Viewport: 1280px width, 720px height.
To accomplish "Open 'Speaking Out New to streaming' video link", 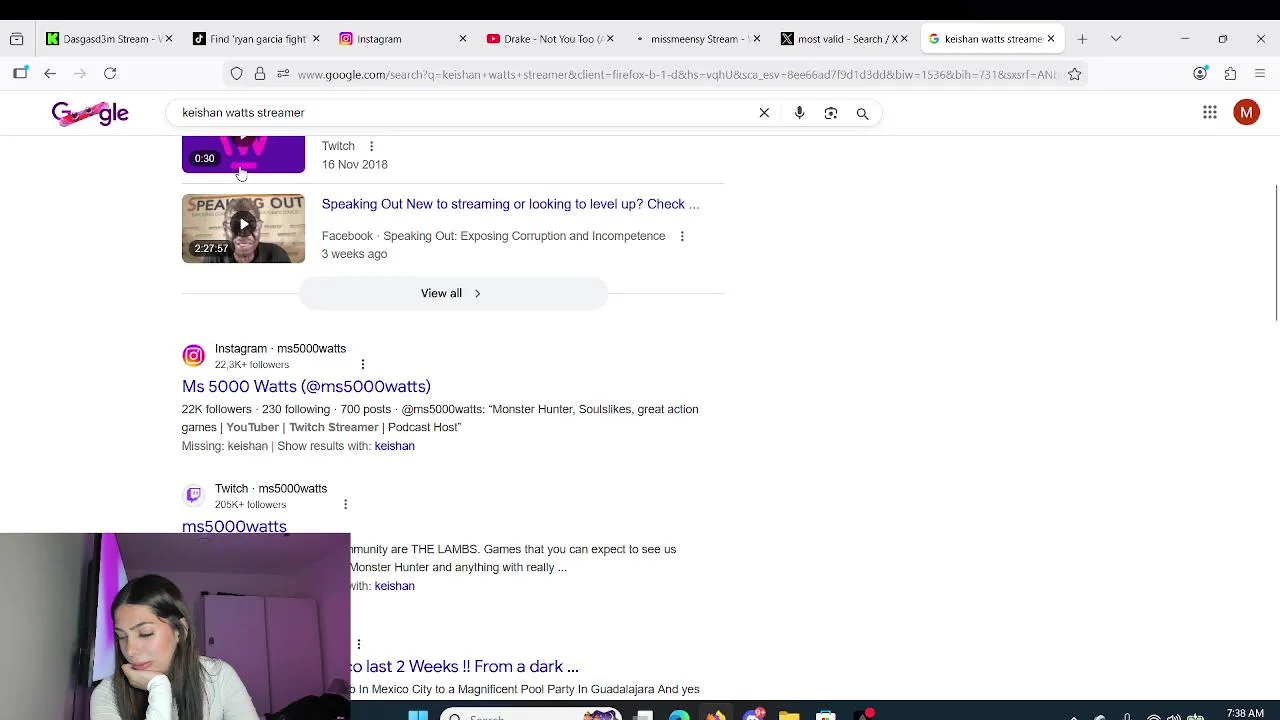I will pos(510,204).
